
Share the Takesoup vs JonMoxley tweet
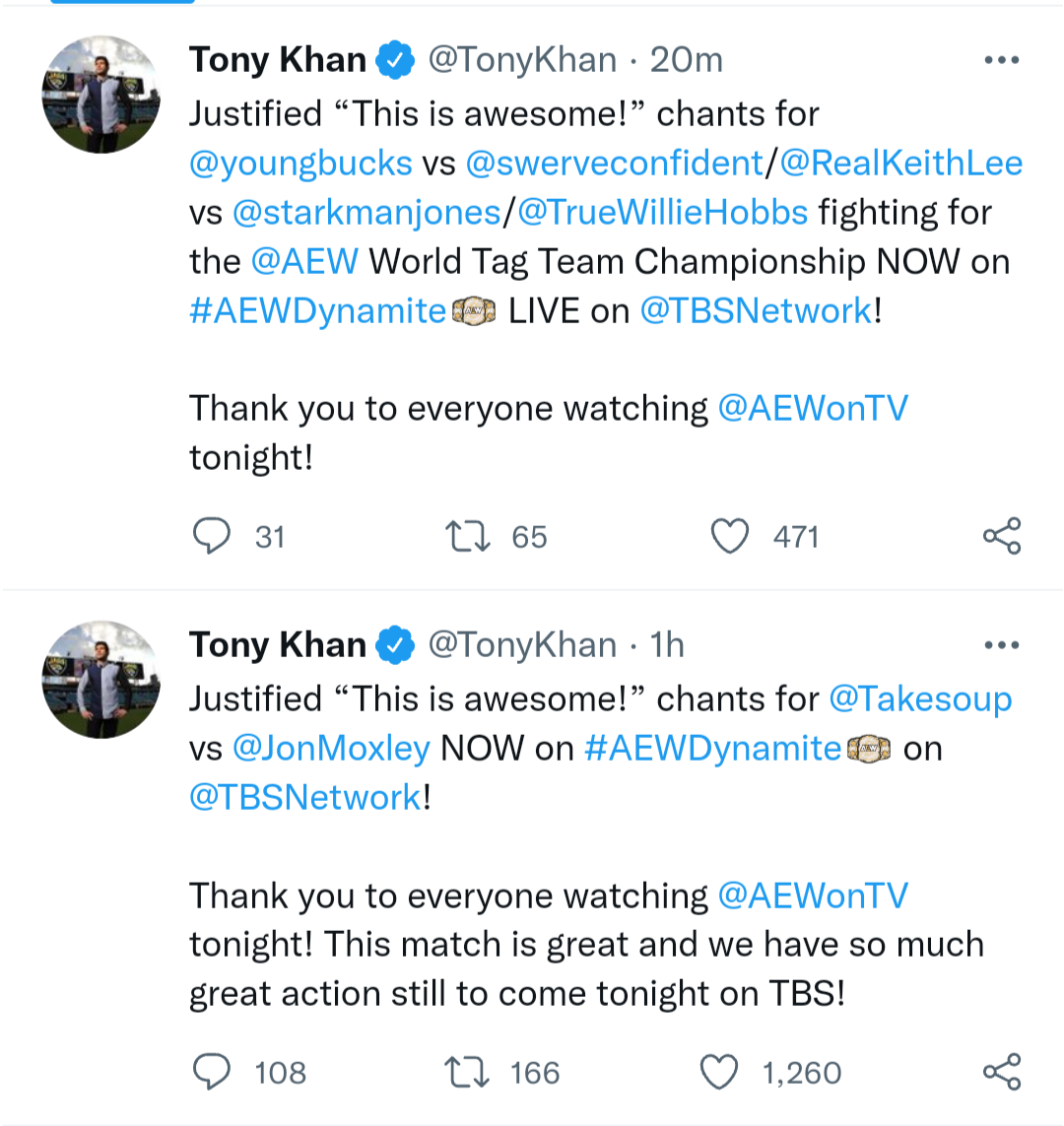click(x=1002, y=1073)
